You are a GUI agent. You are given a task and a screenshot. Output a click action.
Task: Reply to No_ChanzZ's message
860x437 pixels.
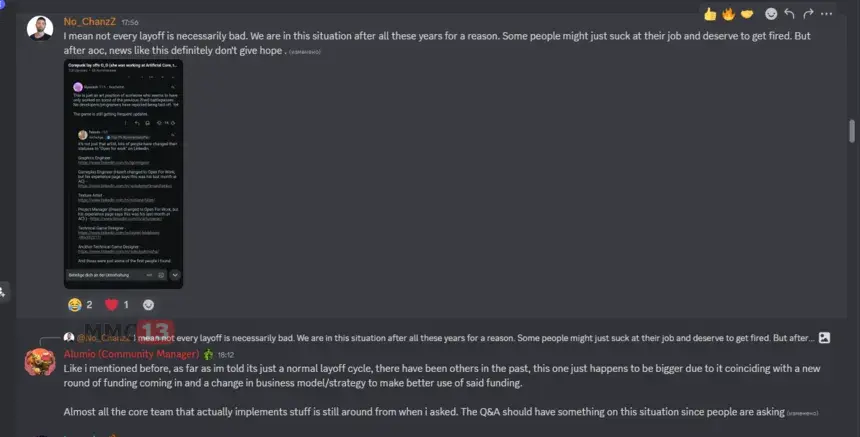(x=790, y=14)
